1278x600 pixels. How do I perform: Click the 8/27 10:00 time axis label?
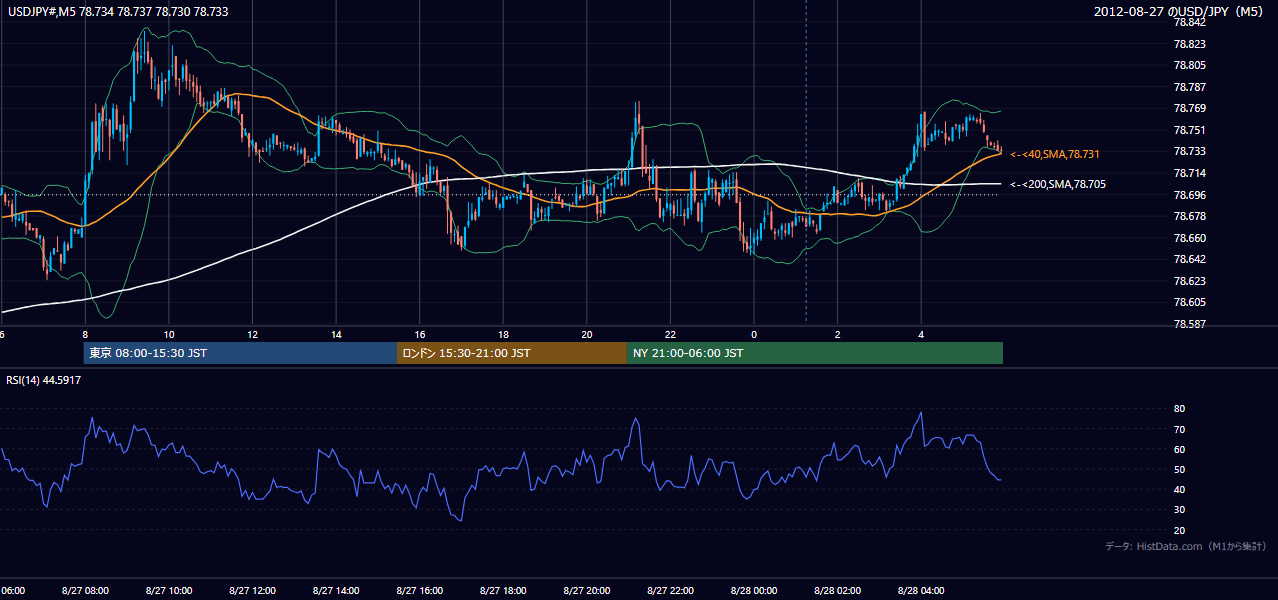click(169, 590)
